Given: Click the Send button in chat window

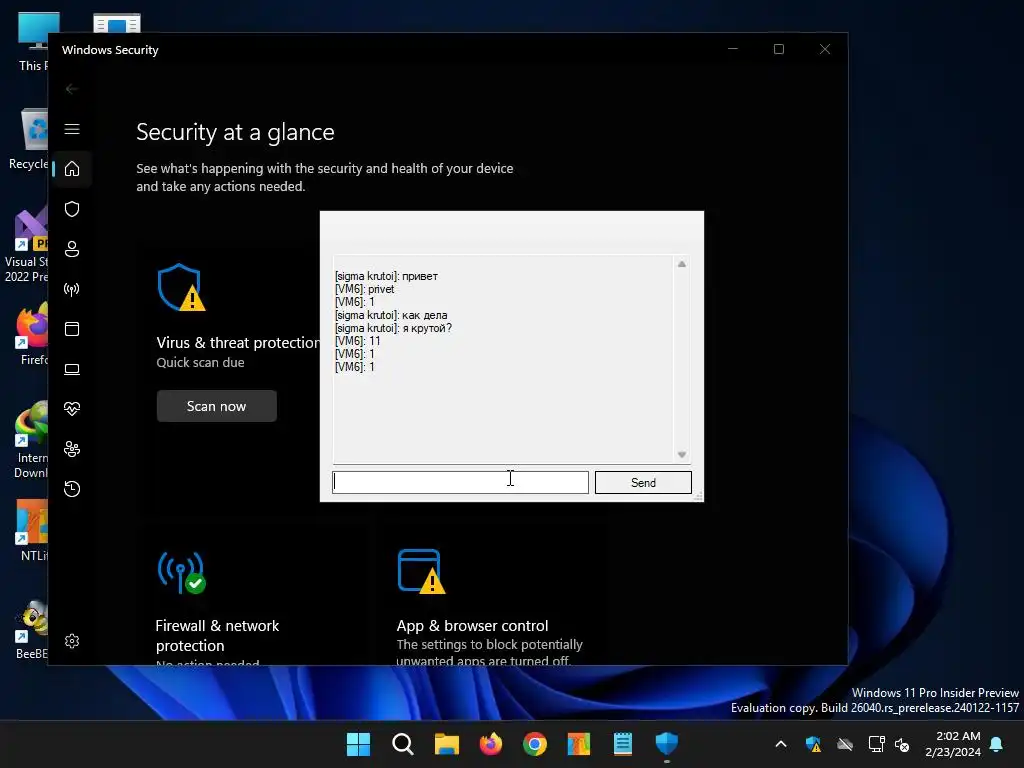Looking at the screenshot, I should click(643, 483).
